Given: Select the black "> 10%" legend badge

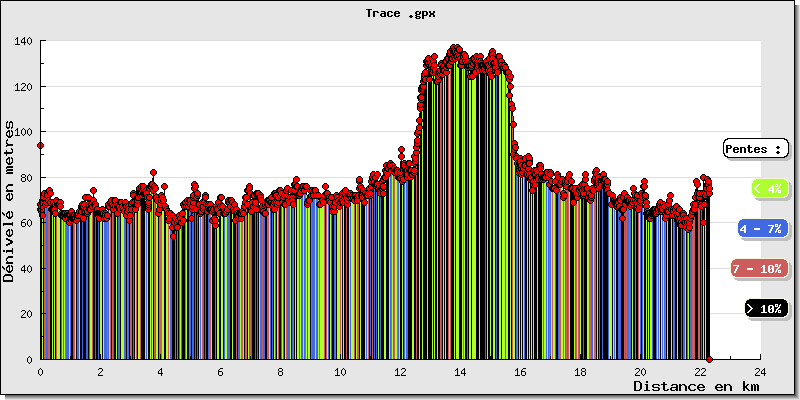Looking at the screenshot, I should tap(767, 309).
